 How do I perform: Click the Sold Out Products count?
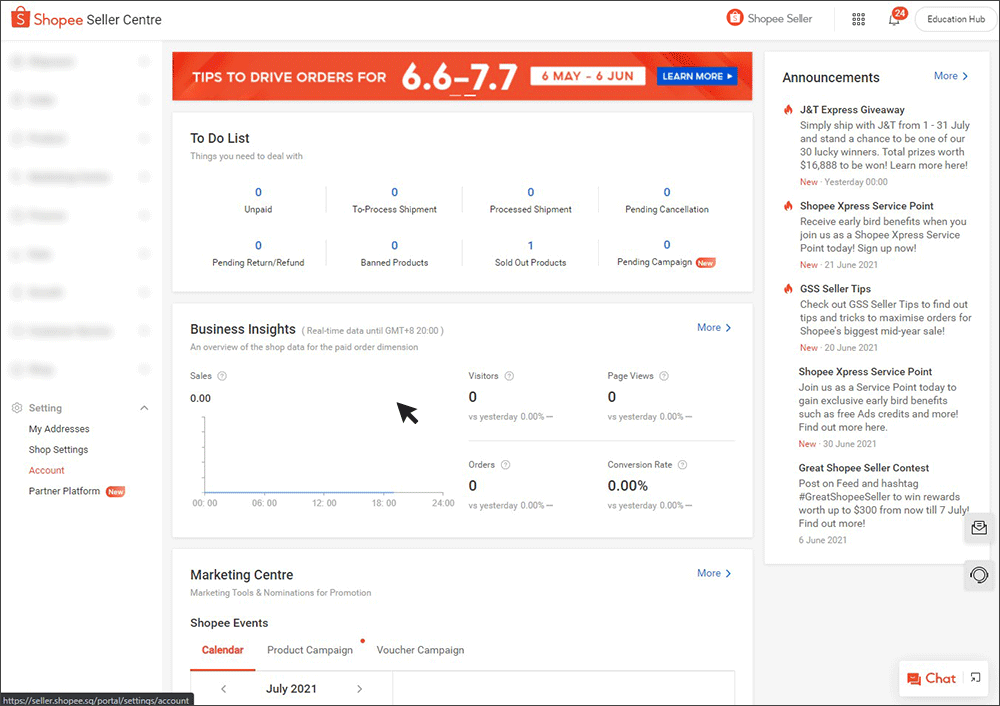coord(530,244)
